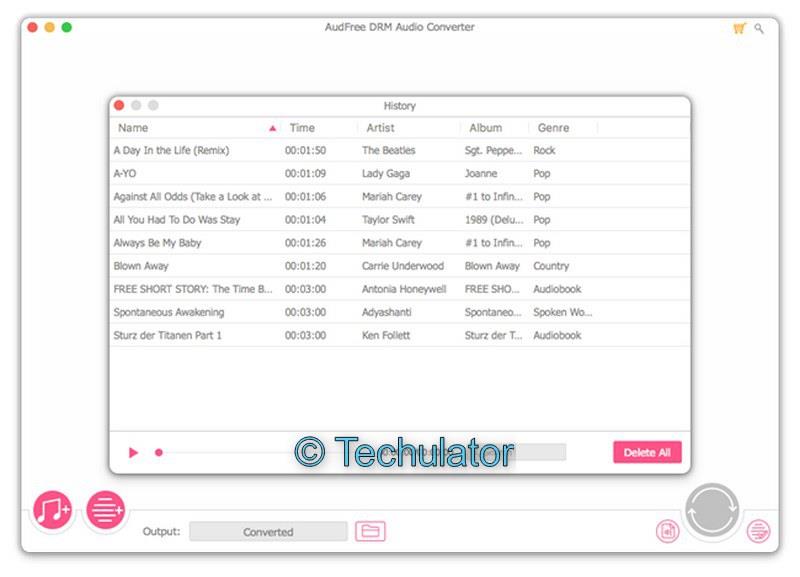The width and height of the screenshot is (800, 577).
Task: Click artist 'Antonia Honeywell' cell
Action: pos(404,289)
